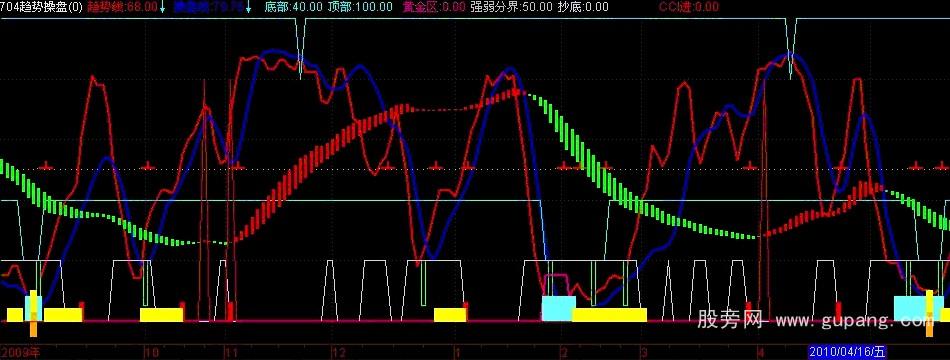Click the 黄金区:0.00 label
The width and height of the screenshot is (950, 360).
click(x=434, y=7)
